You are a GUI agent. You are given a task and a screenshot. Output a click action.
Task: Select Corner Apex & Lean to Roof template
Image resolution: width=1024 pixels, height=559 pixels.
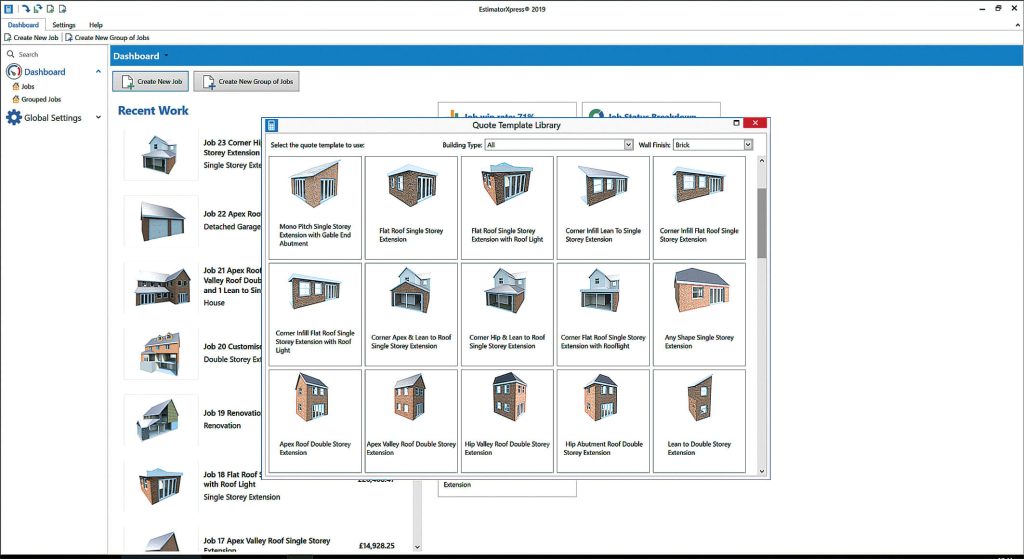411,314
